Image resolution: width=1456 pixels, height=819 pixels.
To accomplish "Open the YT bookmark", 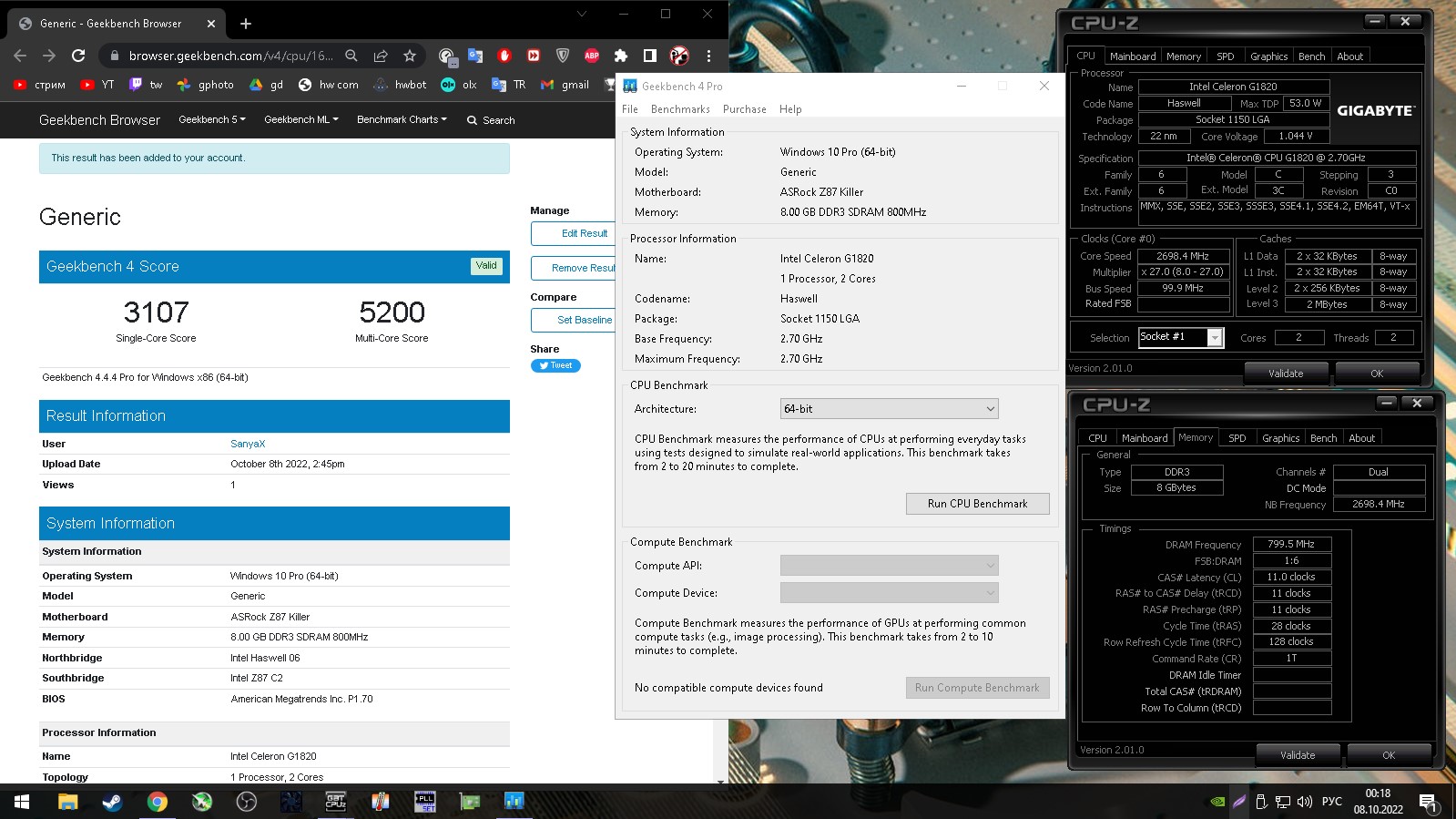I will pos(97,85).
